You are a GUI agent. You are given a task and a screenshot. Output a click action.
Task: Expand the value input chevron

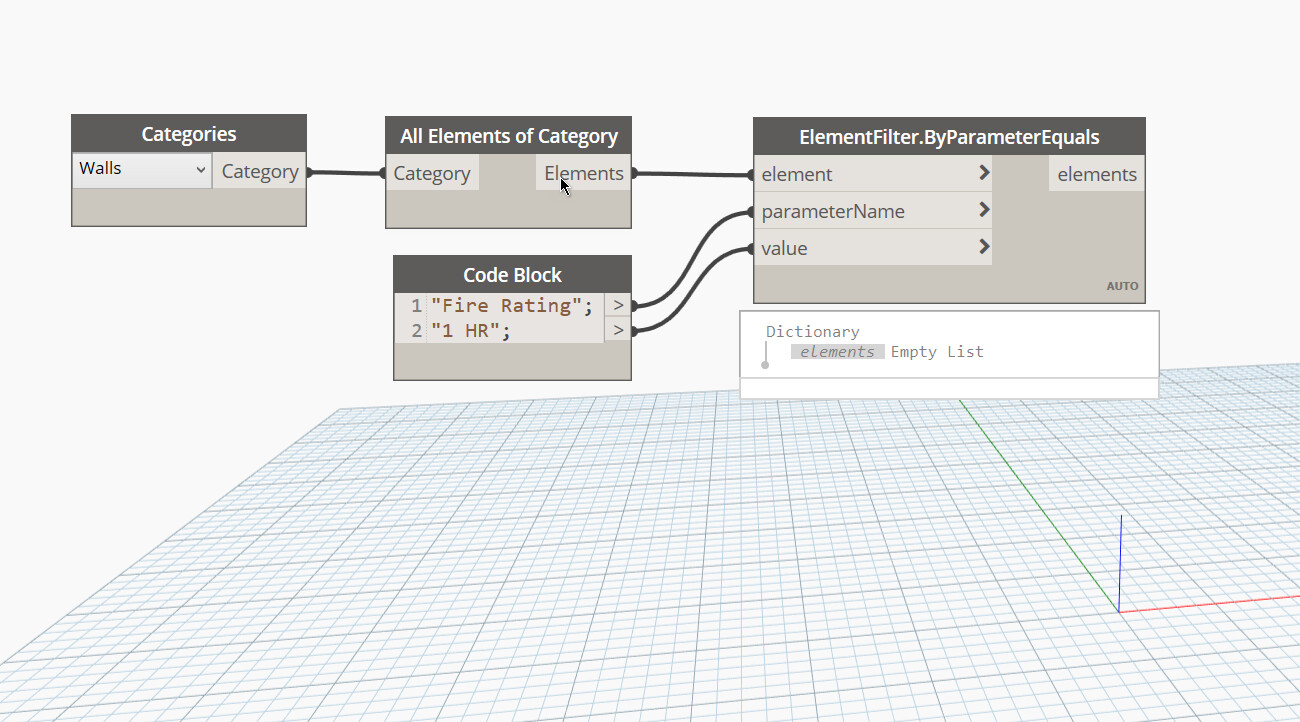coord(984,247)
